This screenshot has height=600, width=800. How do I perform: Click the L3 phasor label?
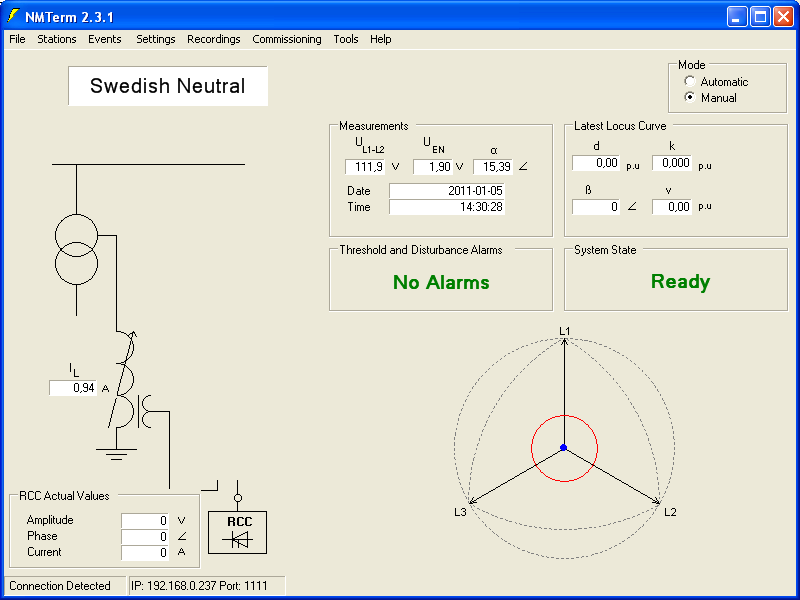[x=460, y=512]
